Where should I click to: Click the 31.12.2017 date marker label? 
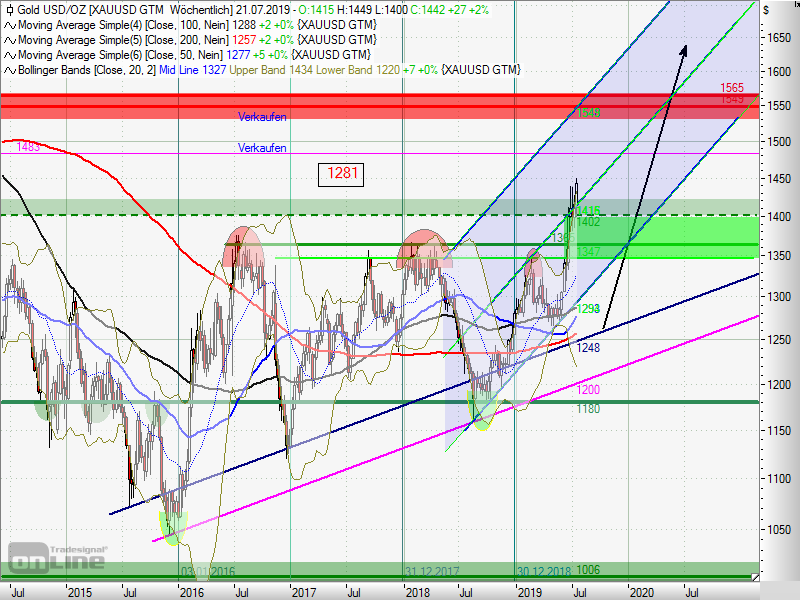[432, 571]
